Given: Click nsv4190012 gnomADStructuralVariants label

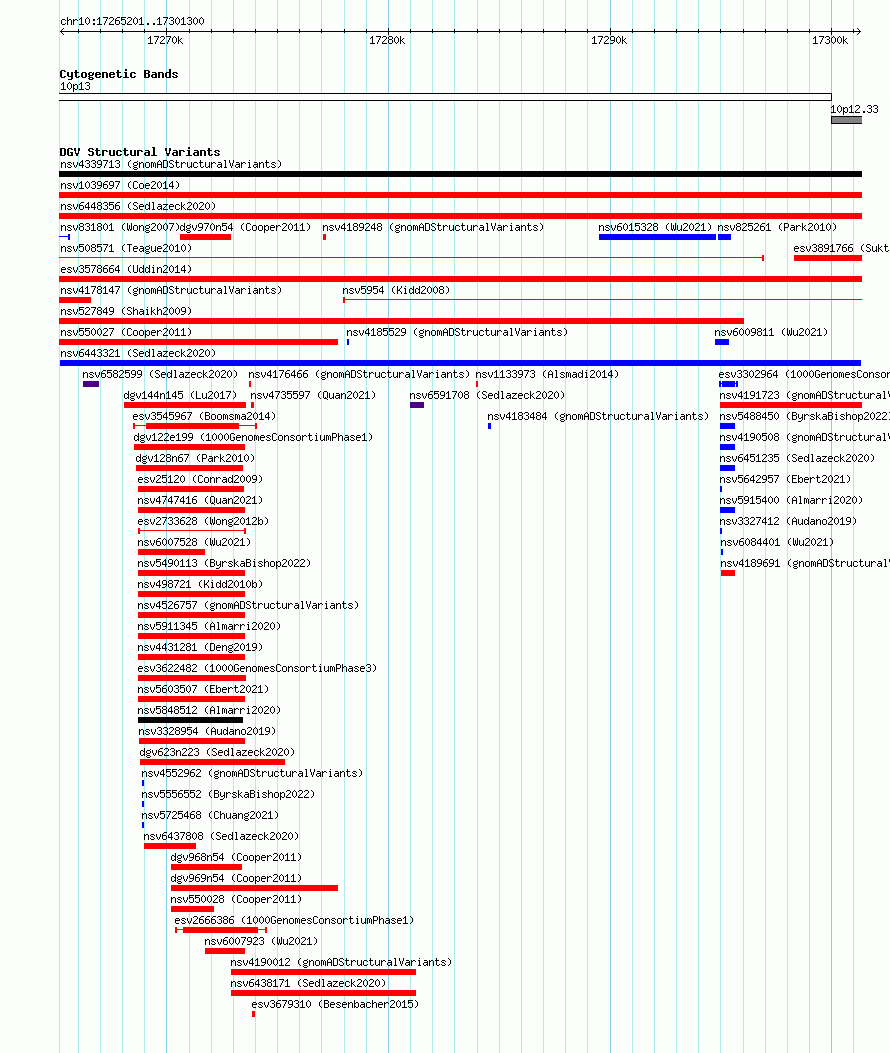Looking at the screenshot, I should click(341, 962).
